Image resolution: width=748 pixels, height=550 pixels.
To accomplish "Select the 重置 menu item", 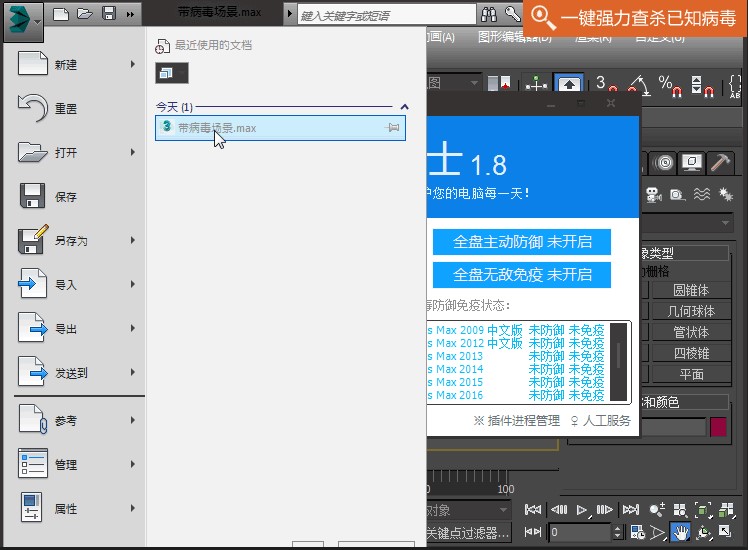I will pyautogui.click(x=66, y=109).
